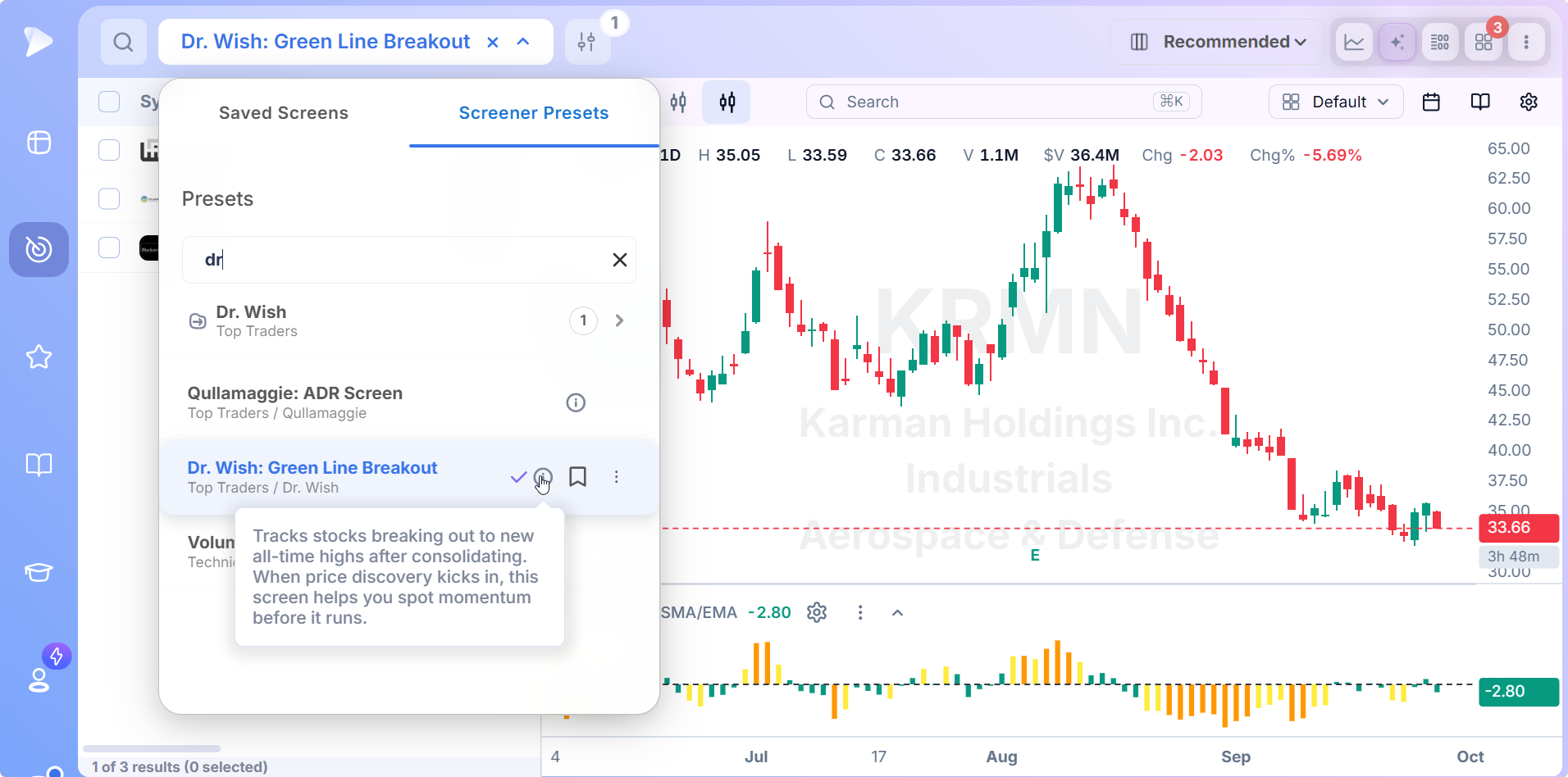The width and height of the screenshot is (1568, 777).
Task: Open the filter sliders button
Action: (586, 42)
